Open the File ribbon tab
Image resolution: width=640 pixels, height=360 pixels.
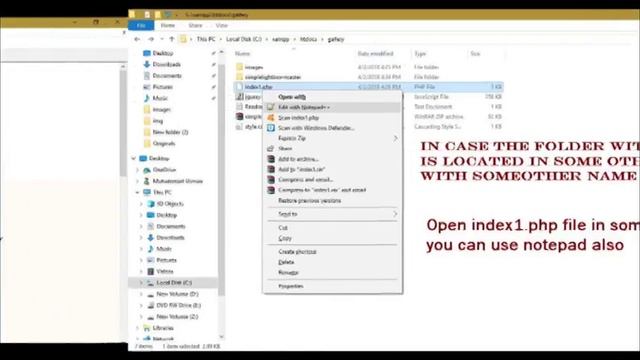coord(141,25)
